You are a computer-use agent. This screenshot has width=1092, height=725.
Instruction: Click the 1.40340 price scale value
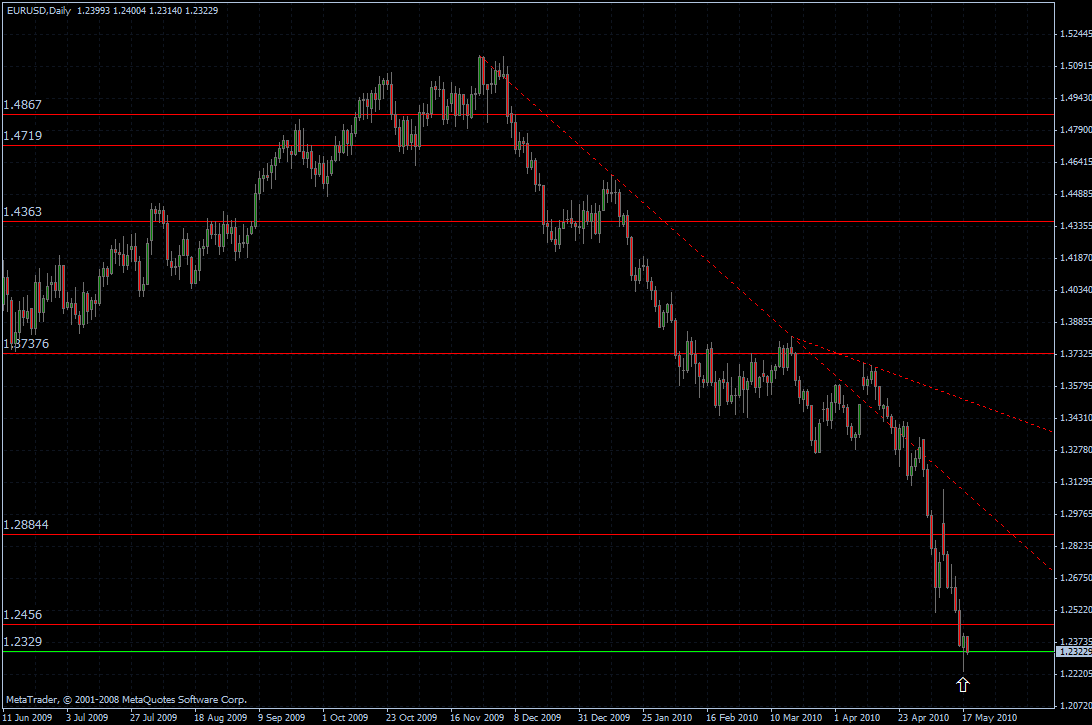[1075, 290]
